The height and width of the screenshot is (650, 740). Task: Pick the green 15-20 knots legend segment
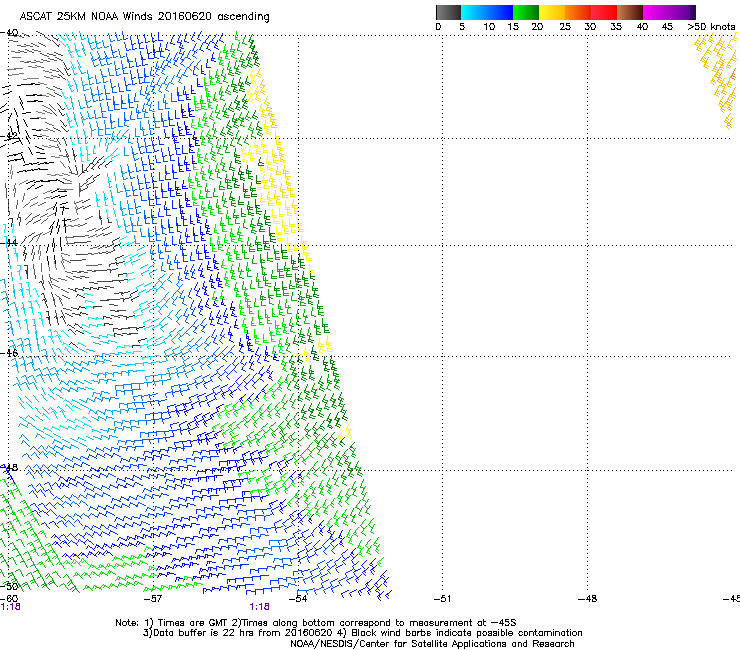click(x=526, y=13)
